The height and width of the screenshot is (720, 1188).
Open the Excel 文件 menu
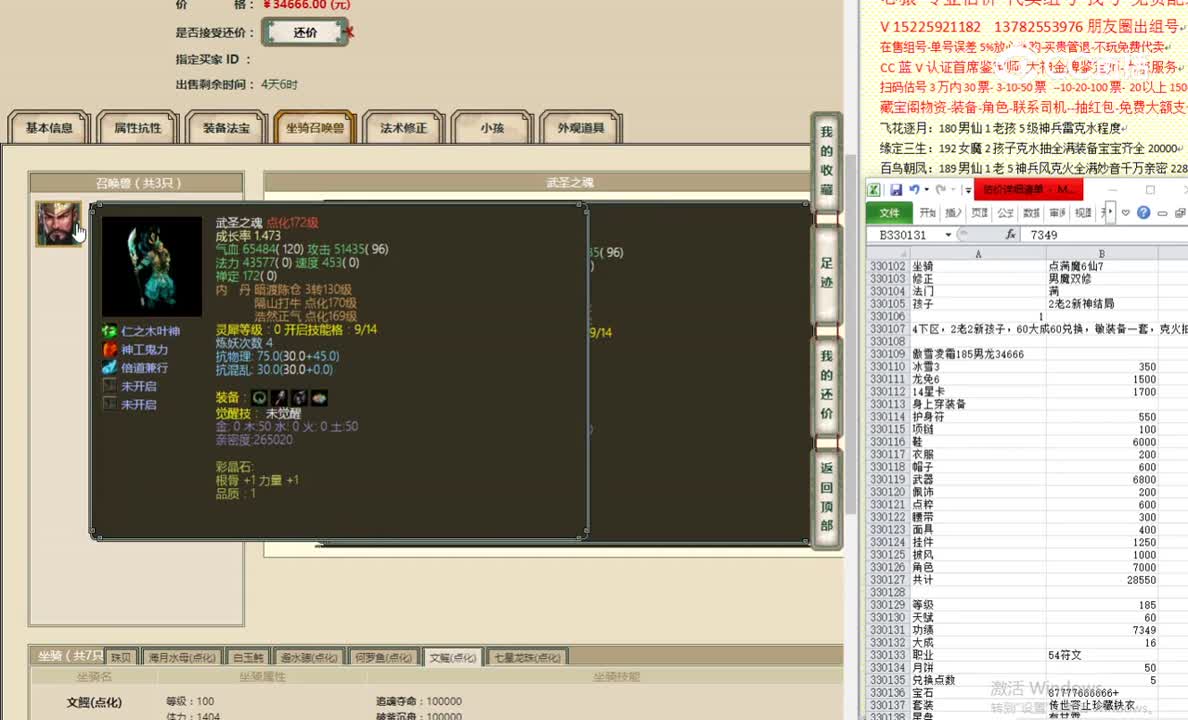point(890,212)
